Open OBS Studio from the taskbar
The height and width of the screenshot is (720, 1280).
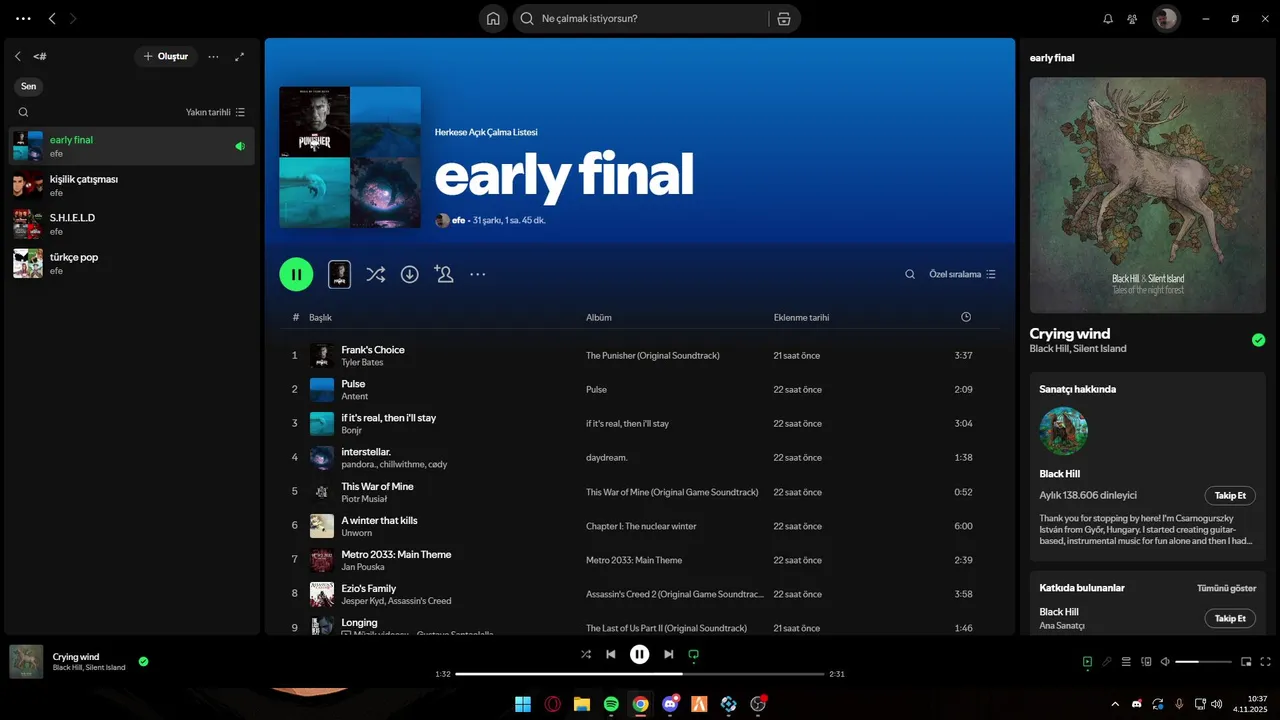pyautogui.click(x=758, y=704)
